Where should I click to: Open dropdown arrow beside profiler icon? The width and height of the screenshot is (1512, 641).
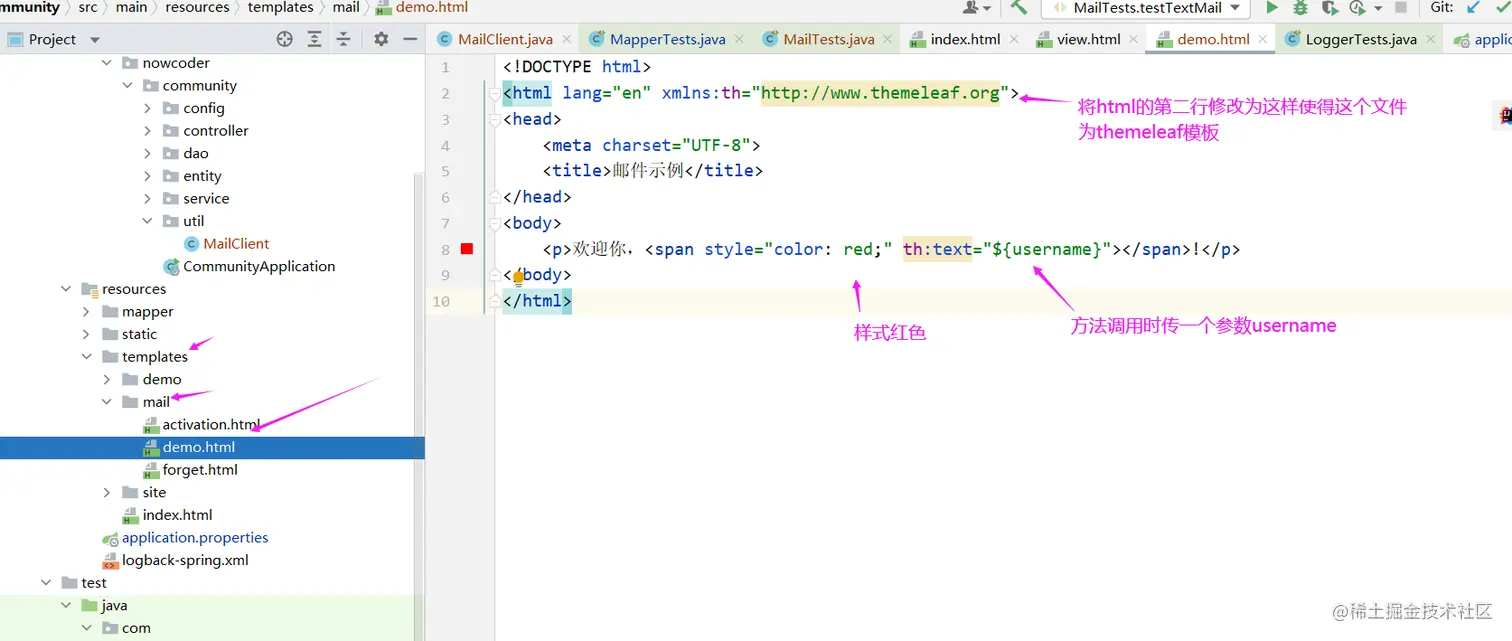click(x=1378, y=8)
